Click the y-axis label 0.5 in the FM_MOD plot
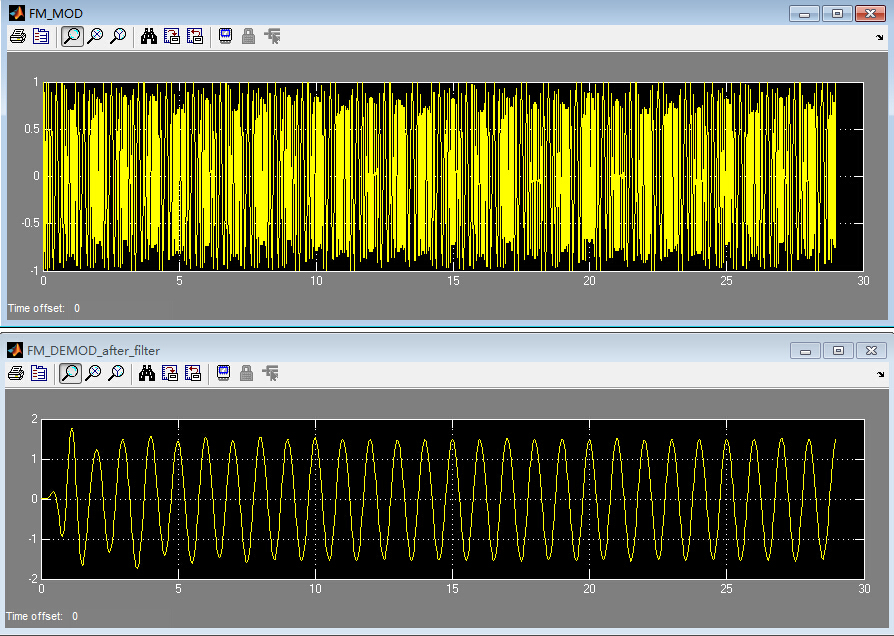The width and height of the screenshot is (894, 636). 32,129
